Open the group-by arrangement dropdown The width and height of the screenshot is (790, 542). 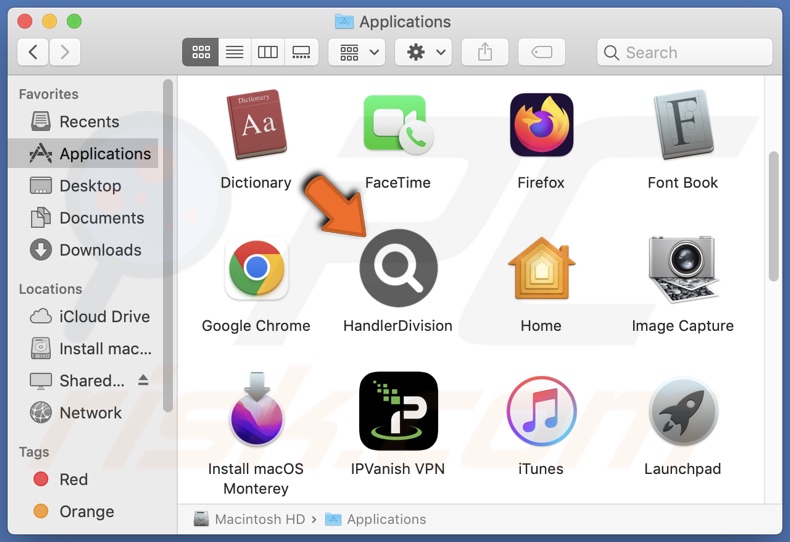pos(357,52)
